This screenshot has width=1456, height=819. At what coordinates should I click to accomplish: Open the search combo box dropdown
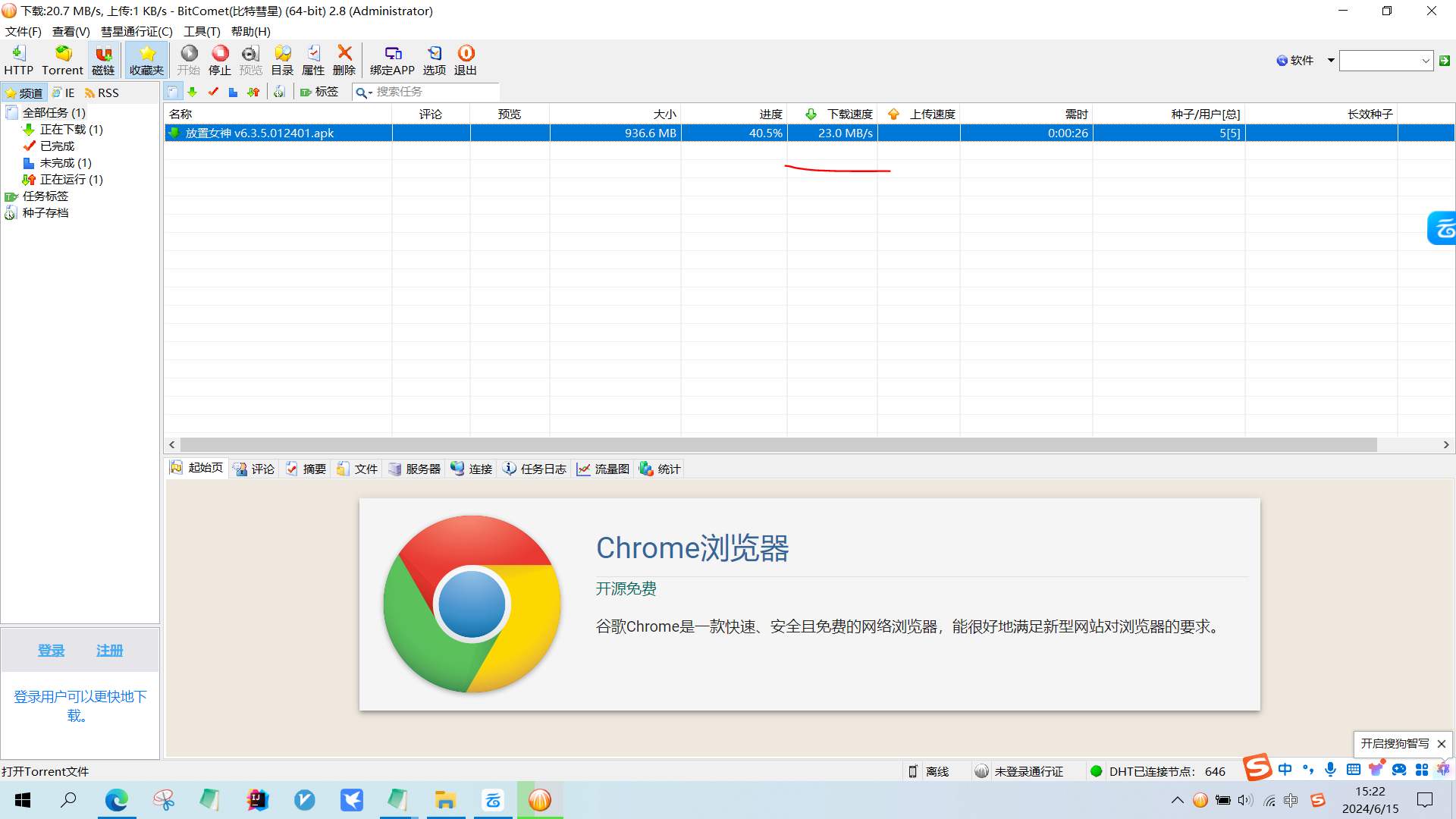(x=1425, y=61)
